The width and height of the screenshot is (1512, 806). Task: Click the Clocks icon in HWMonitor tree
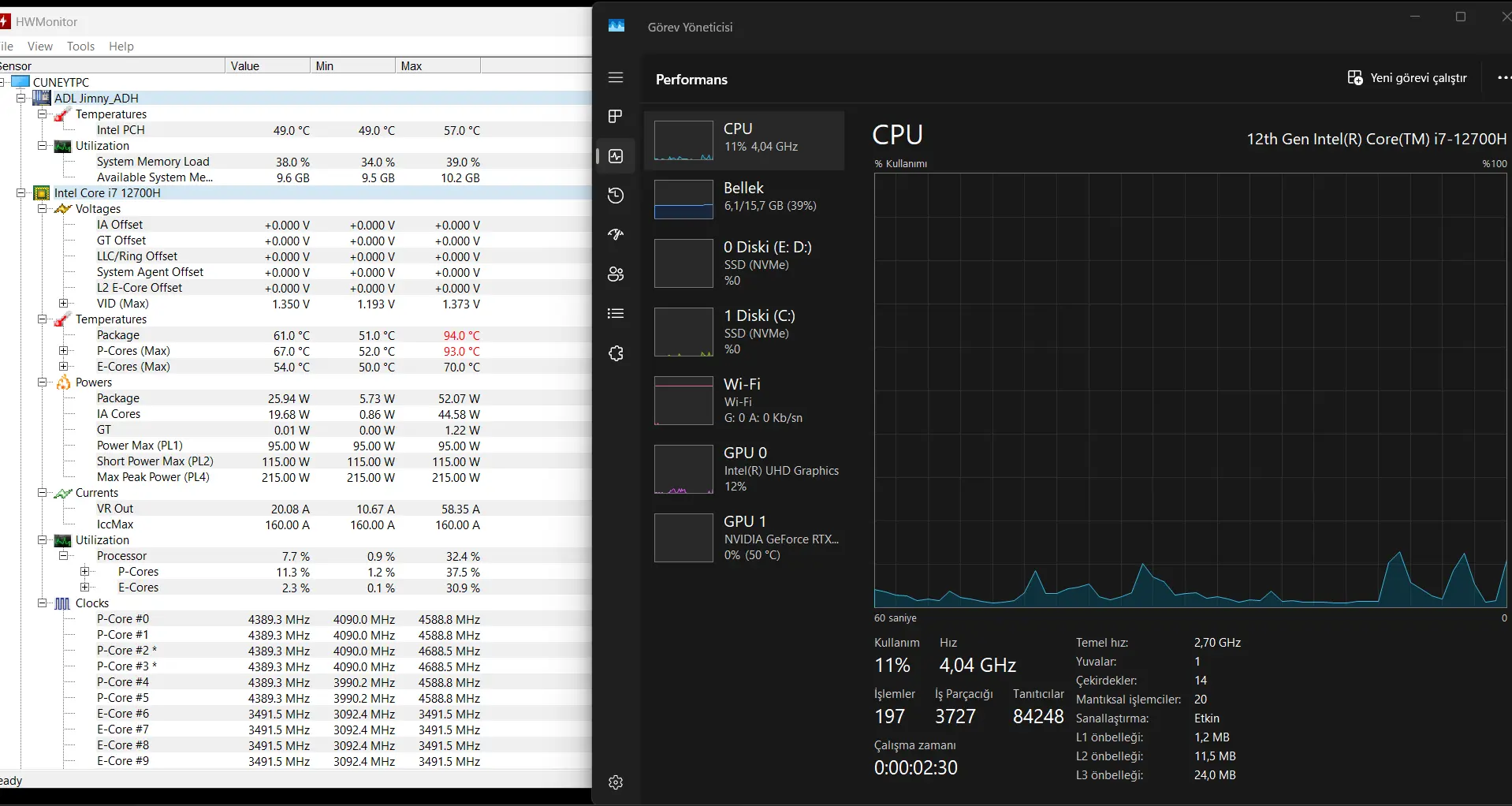(63, 603)
